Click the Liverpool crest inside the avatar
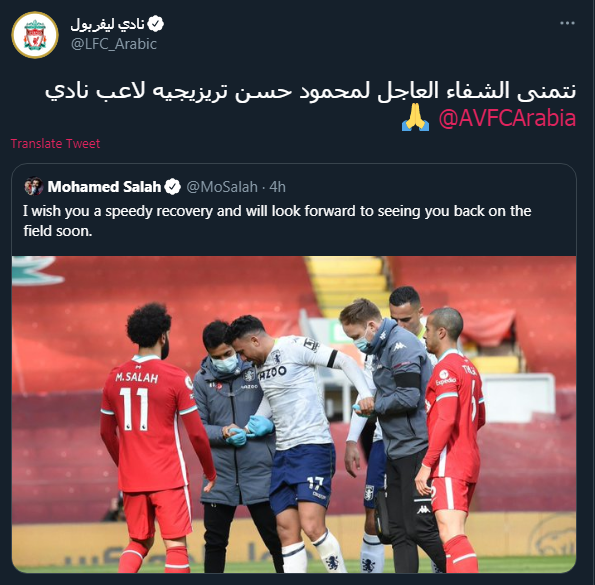The height and width of the screenshot is (585, 595). tap(35, 35)
